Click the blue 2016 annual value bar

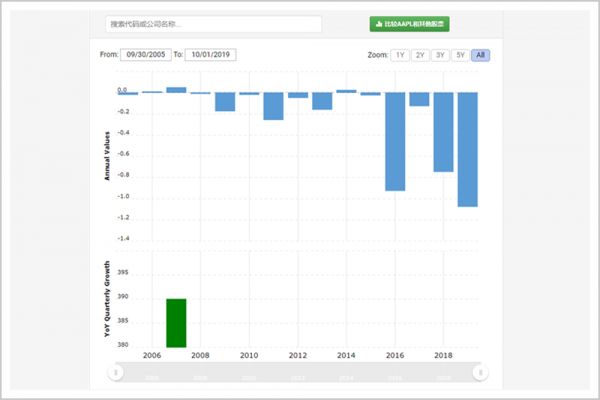395,141
